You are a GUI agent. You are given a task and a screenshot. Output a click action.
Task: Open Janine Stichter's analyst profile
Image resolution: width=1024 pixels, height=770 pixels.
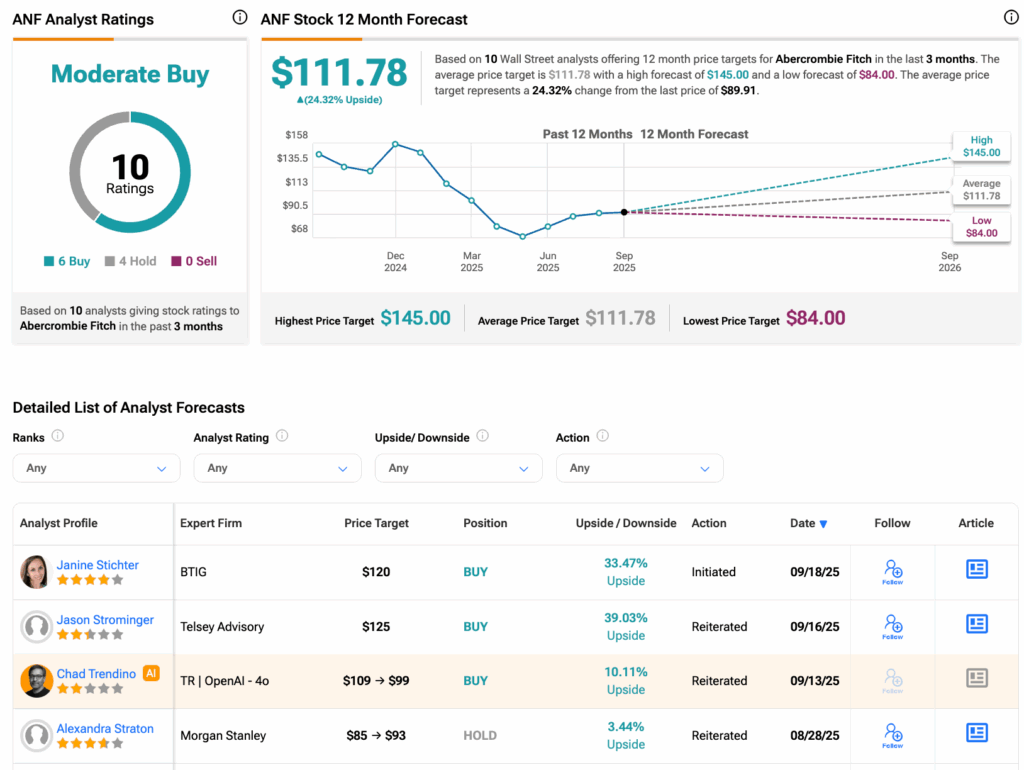pos(97,565)
